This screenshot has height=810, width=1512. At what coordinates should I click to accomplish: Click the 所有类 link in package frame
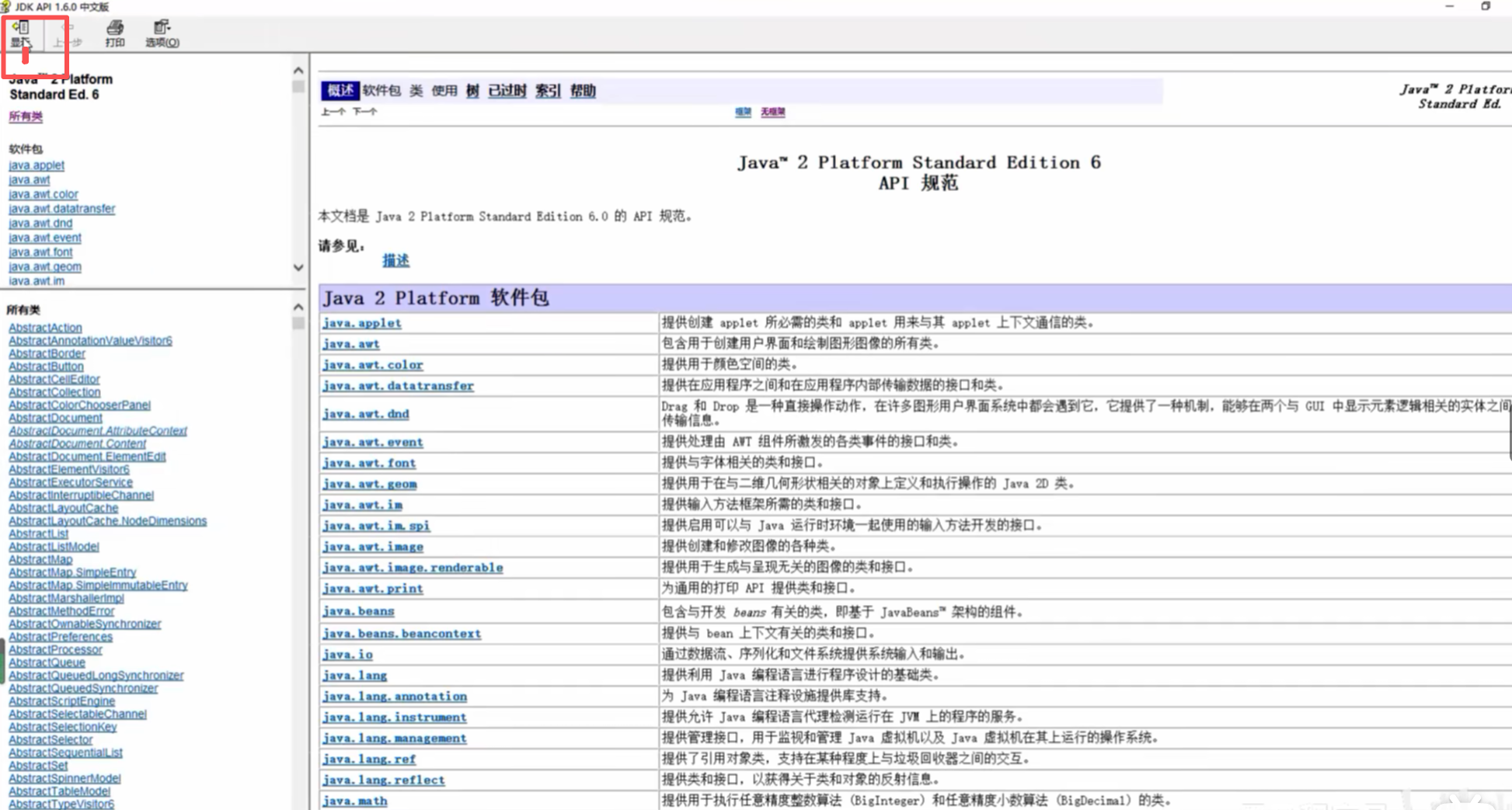tap(26, 116)
